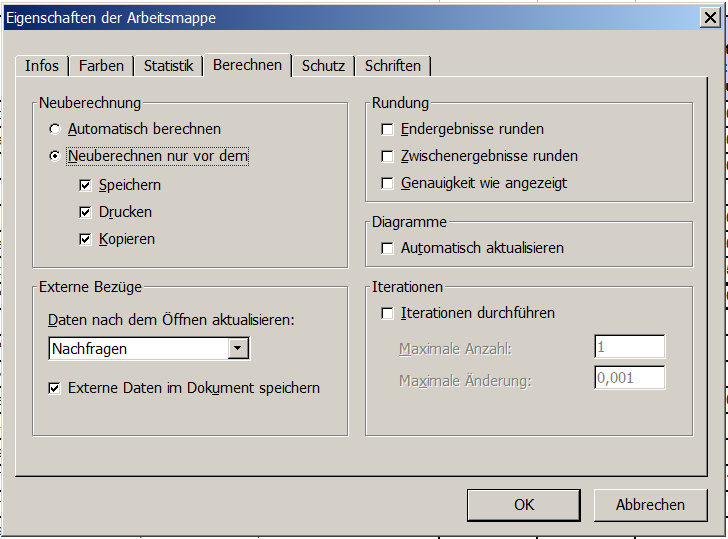Click the Maximale Anzahl input field

pos(630,347)
